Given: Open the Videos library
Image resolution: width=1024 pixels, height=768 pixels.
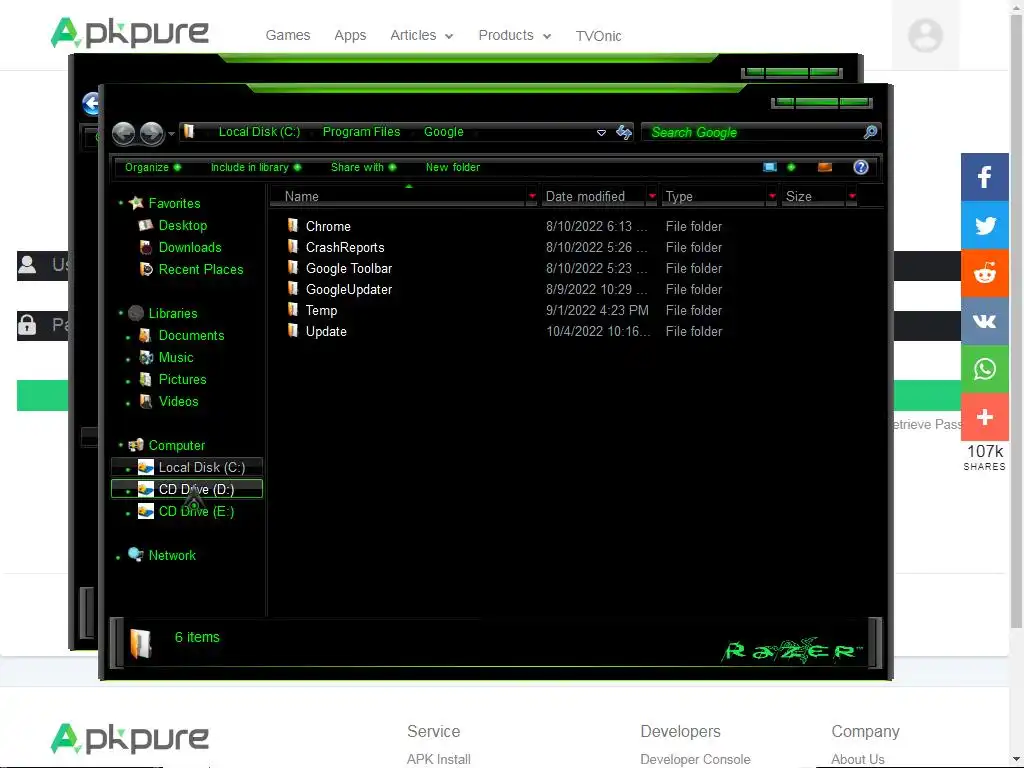Looking at the screenshot, I should point(178,402).
